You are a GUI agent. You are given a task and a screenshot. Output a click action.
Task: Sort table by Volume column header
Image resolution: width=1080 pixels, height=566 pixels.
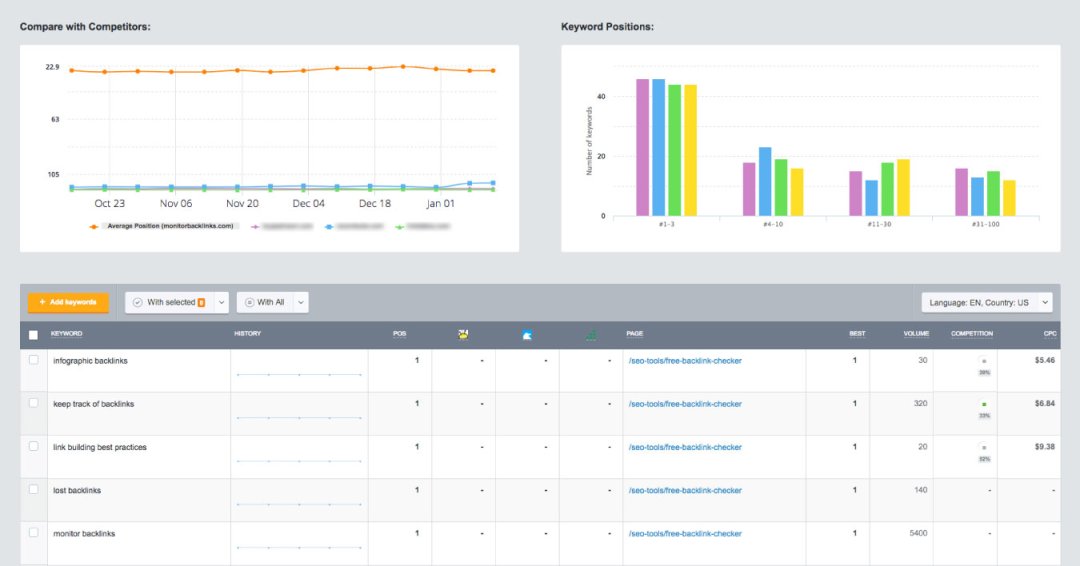(x=916, y=334)
